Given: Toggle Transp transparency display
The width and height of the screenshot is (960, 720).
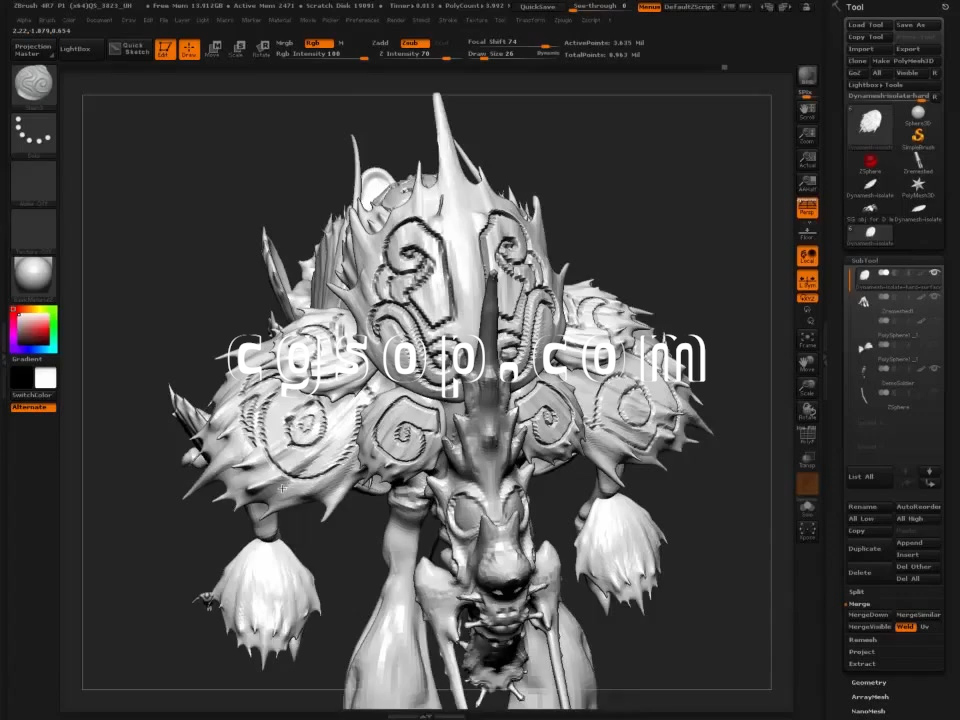Looking at the screenshot, I should 807,459.
